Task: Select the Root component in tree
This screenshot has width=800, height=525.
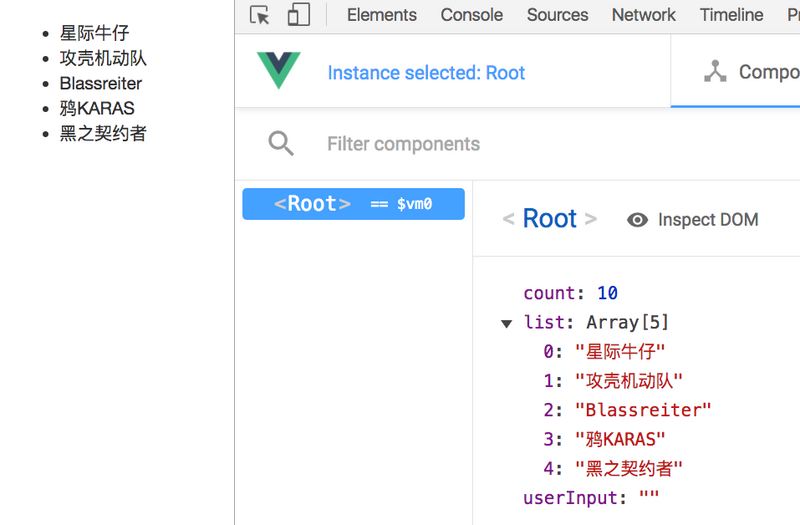Action: click(353, 204)
